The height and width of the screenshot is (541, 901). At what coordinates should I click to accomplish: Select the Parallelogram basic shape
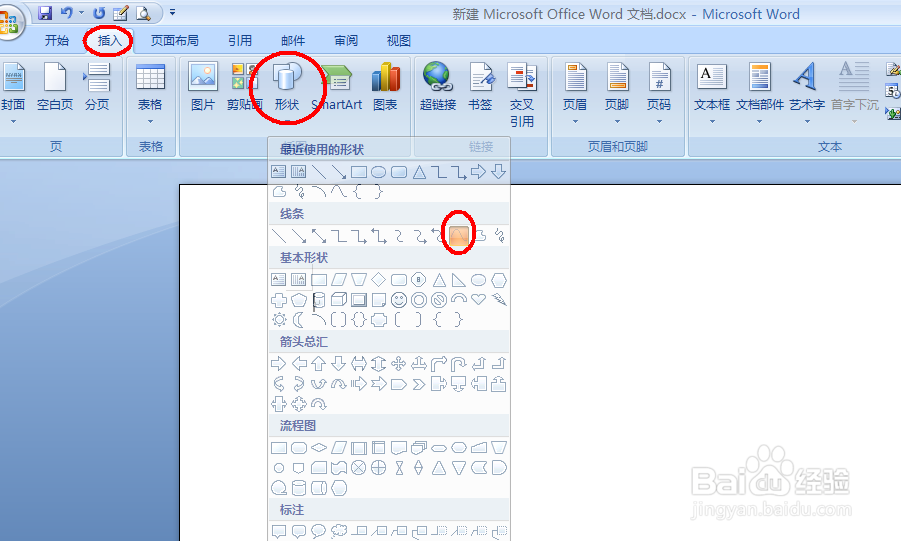[339, 280]
